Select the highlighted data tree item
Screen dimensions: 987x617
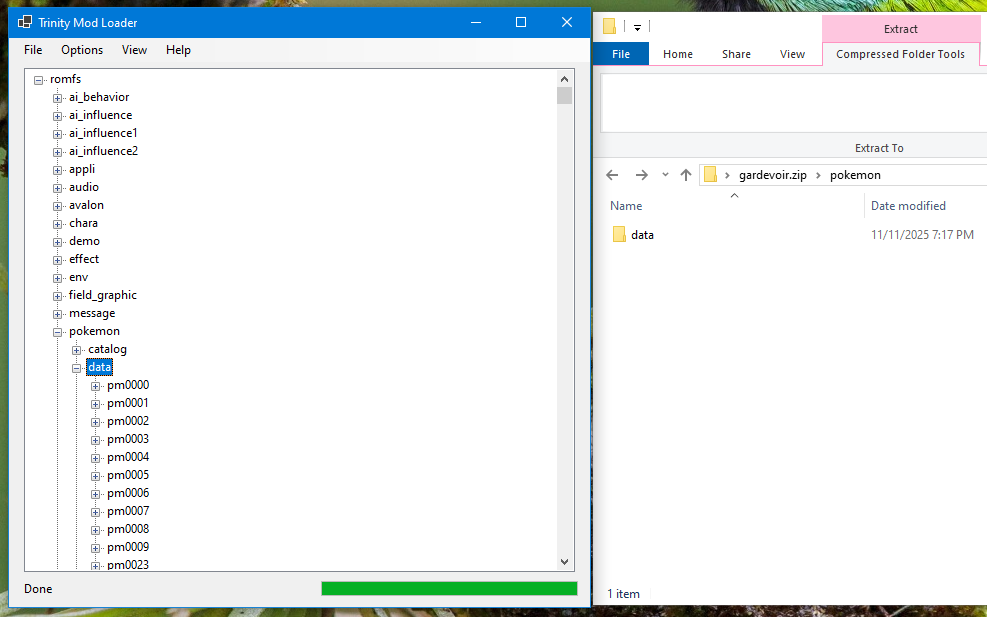pos(99,367)
